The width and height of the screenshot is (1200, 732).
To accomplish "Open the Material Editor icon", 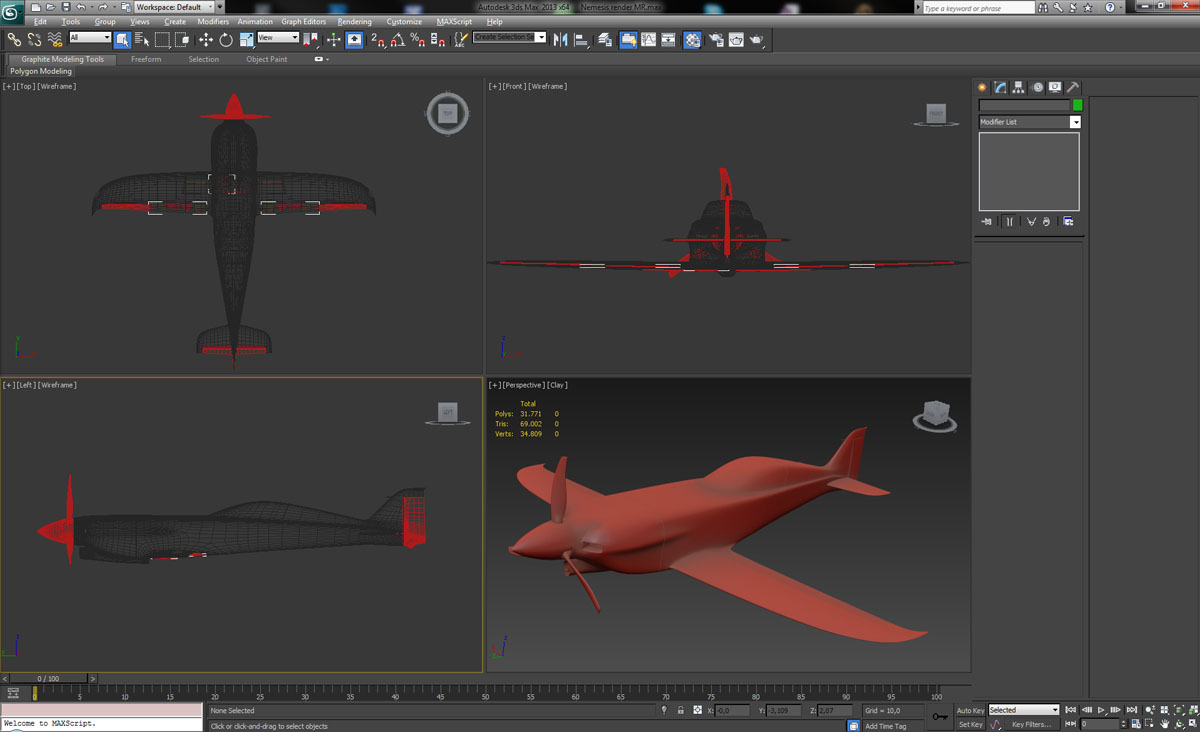I will click(692, 40).
